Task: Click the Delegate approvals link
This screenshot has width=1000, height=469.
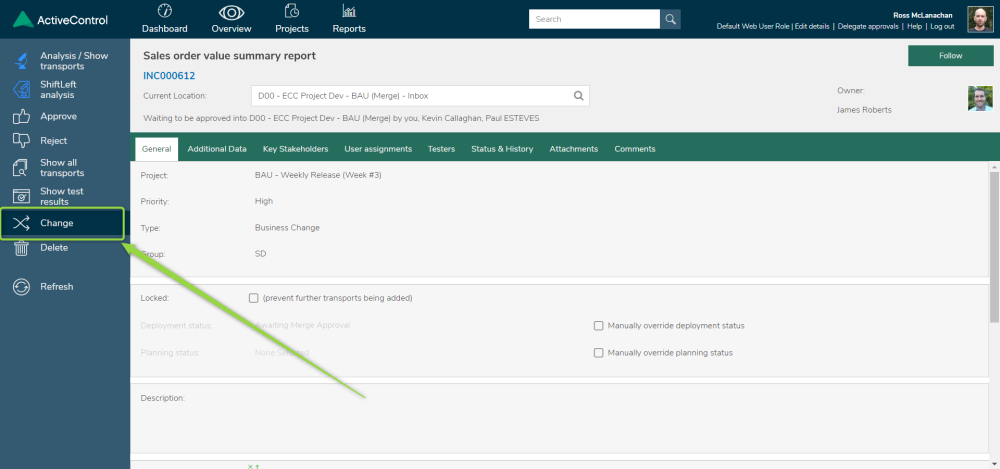Action: 868,27
